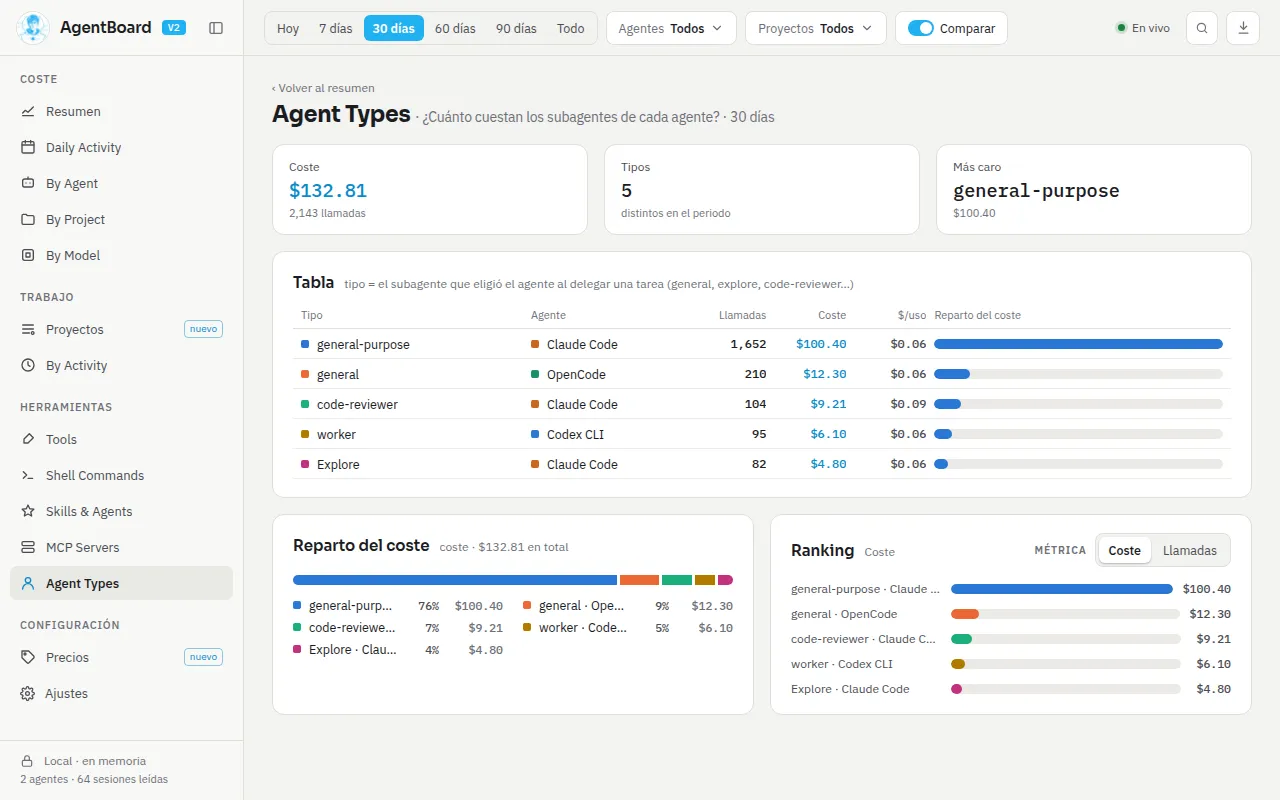Collapse the sidebar with the panel icon
Screen dimensions: 1280x800
point(216,28)
